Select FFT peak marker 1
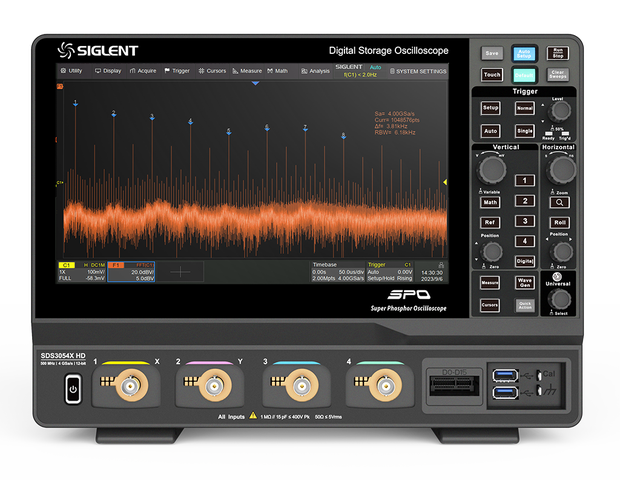620x480 pixels. click(76, 103)
